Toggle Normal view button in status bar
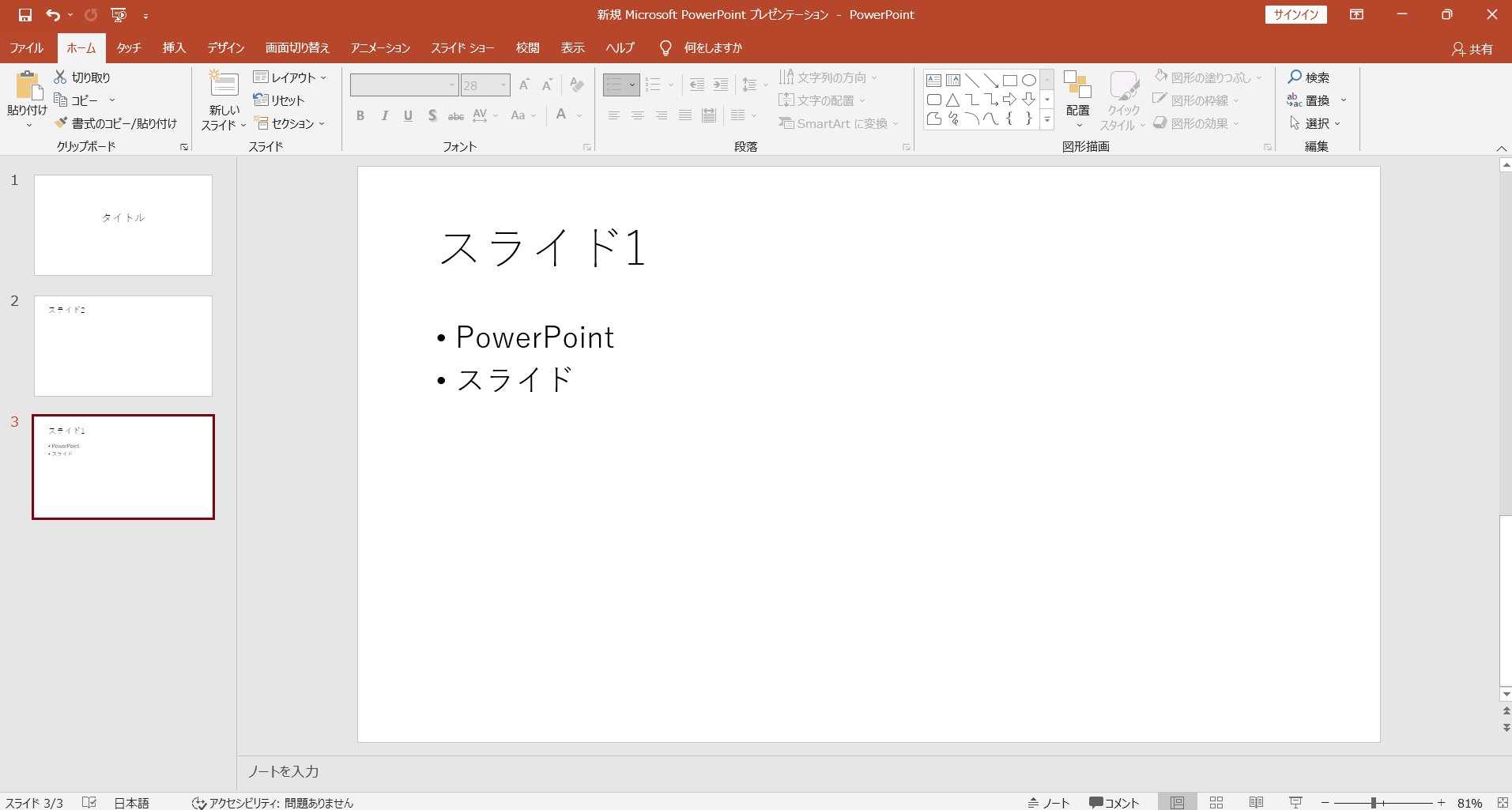 coord(1177,802)
